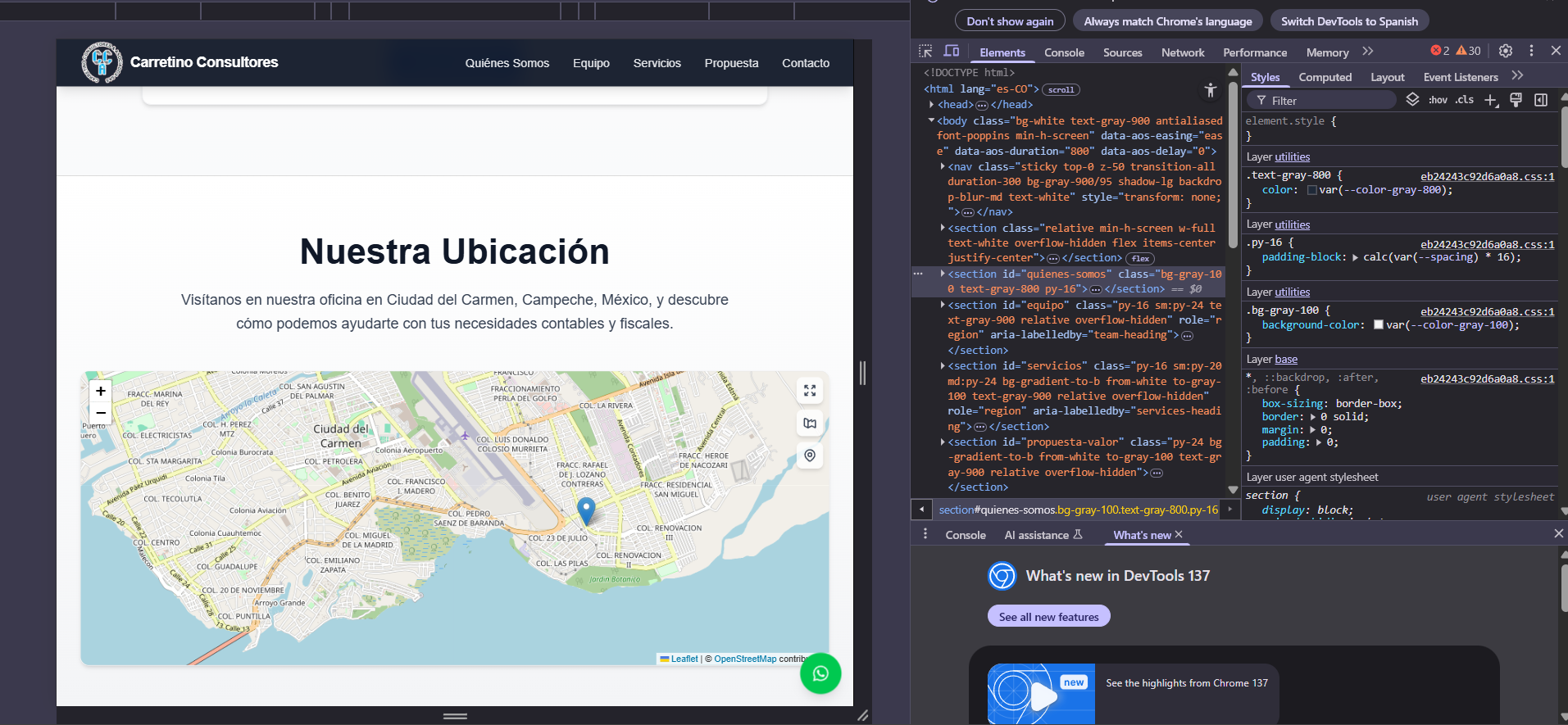This screenshot has width=1568, height=725.
Task: Toggle the device toolbar icon
Action: point(952,51)
